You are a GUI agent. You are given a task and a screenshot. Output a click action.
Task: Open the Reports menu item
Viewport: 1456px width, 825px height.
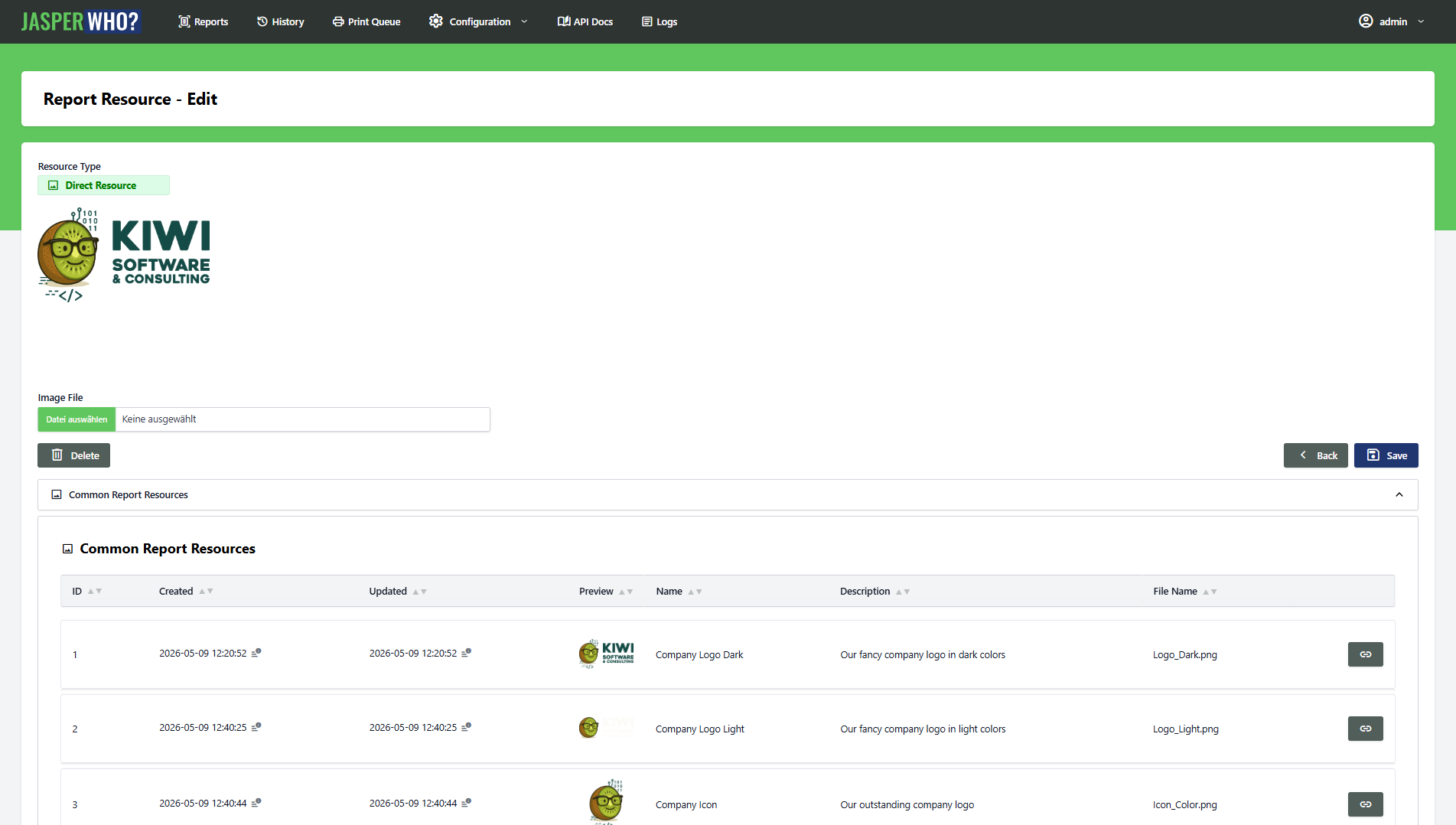tap(204, 21)
